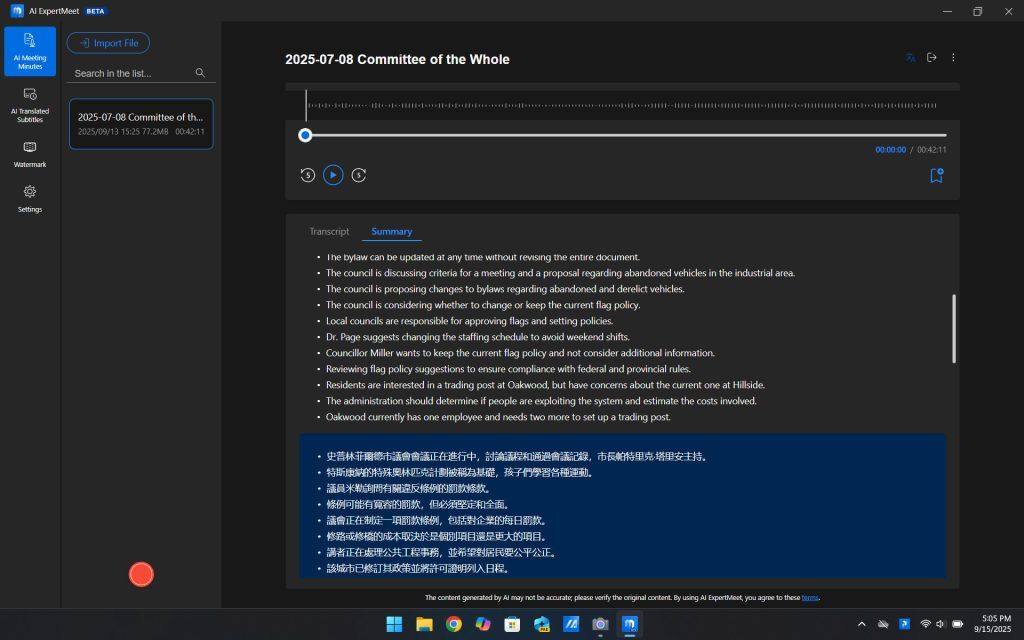The image size is (1024, 640).
Task: Click the audio waveform timeline
Action: pyautogui.click(x=622, y=105)
